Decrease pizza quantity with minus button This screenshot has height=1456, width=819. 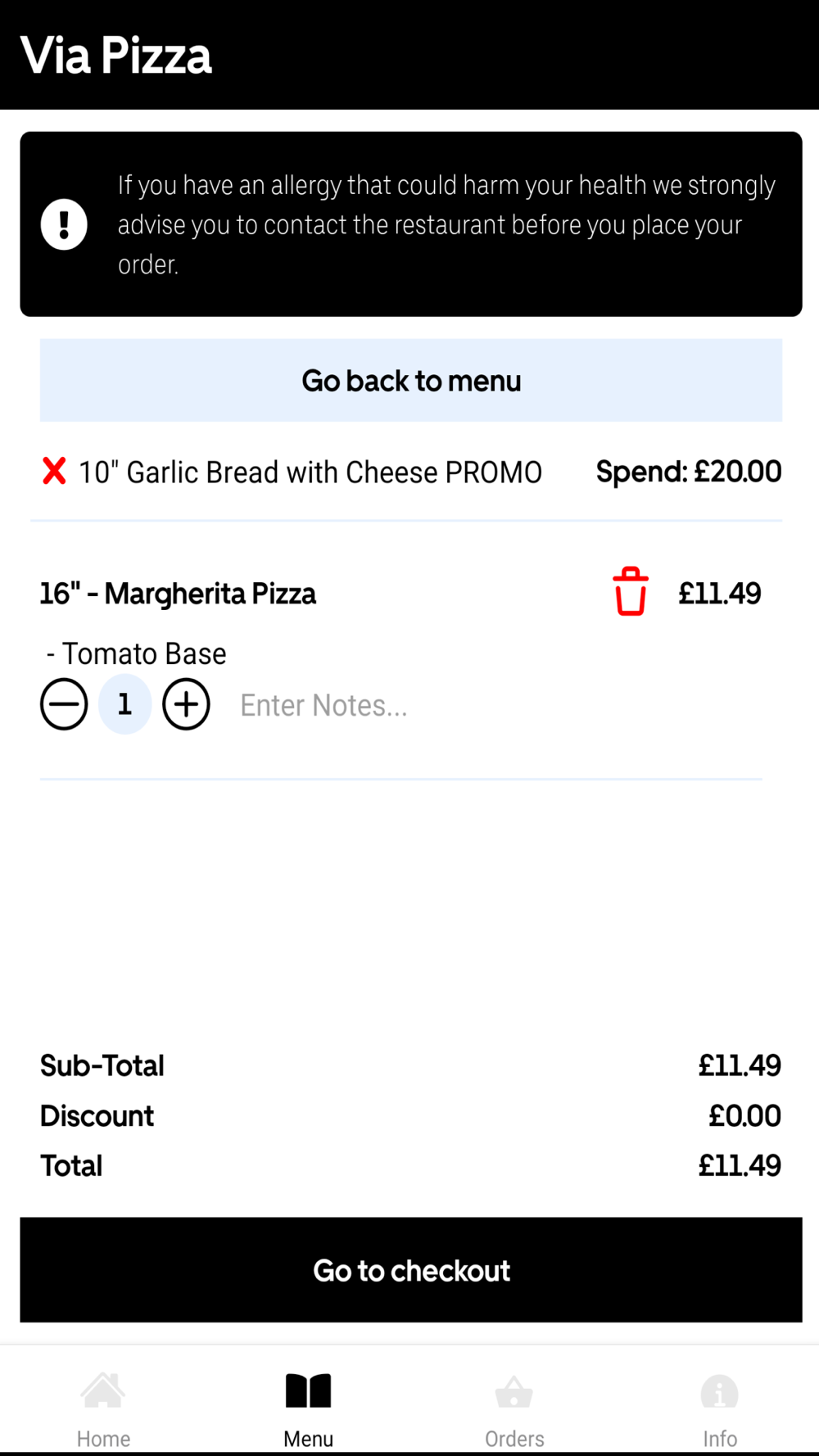(x=64, y=704)
